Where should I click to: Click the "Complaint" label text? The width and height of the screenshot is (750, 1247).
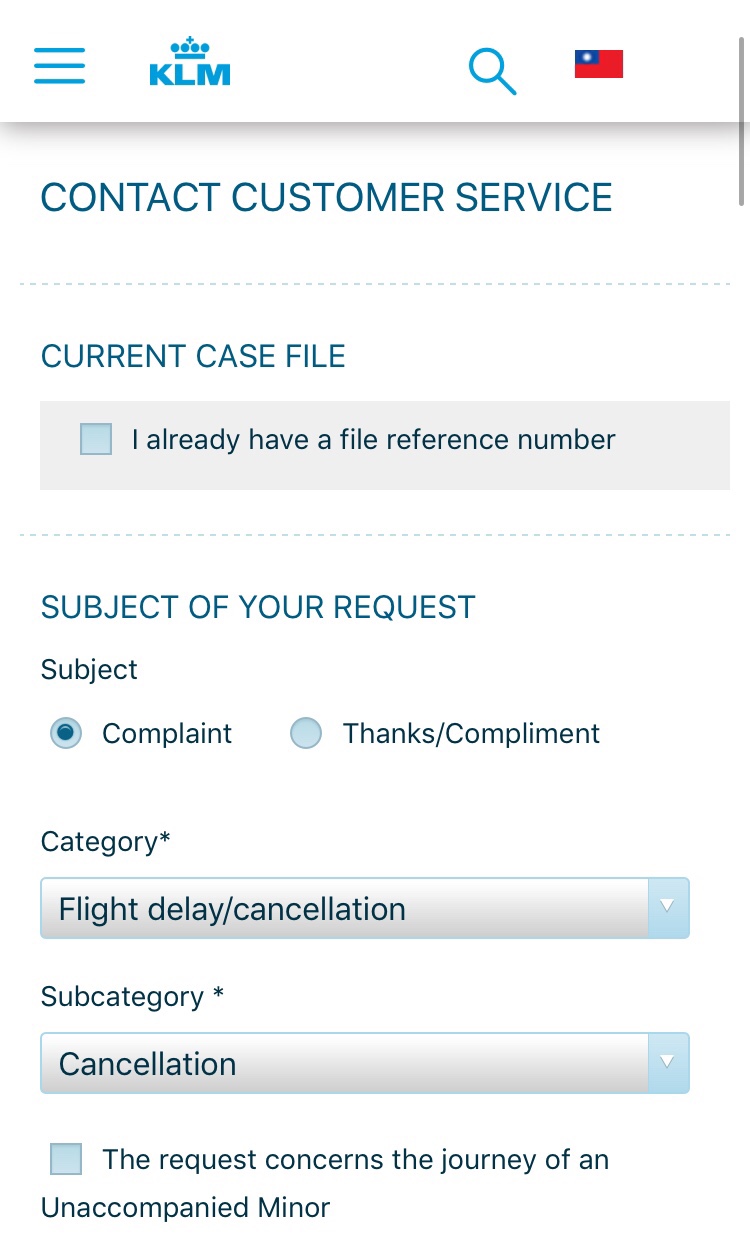point(167,734)
